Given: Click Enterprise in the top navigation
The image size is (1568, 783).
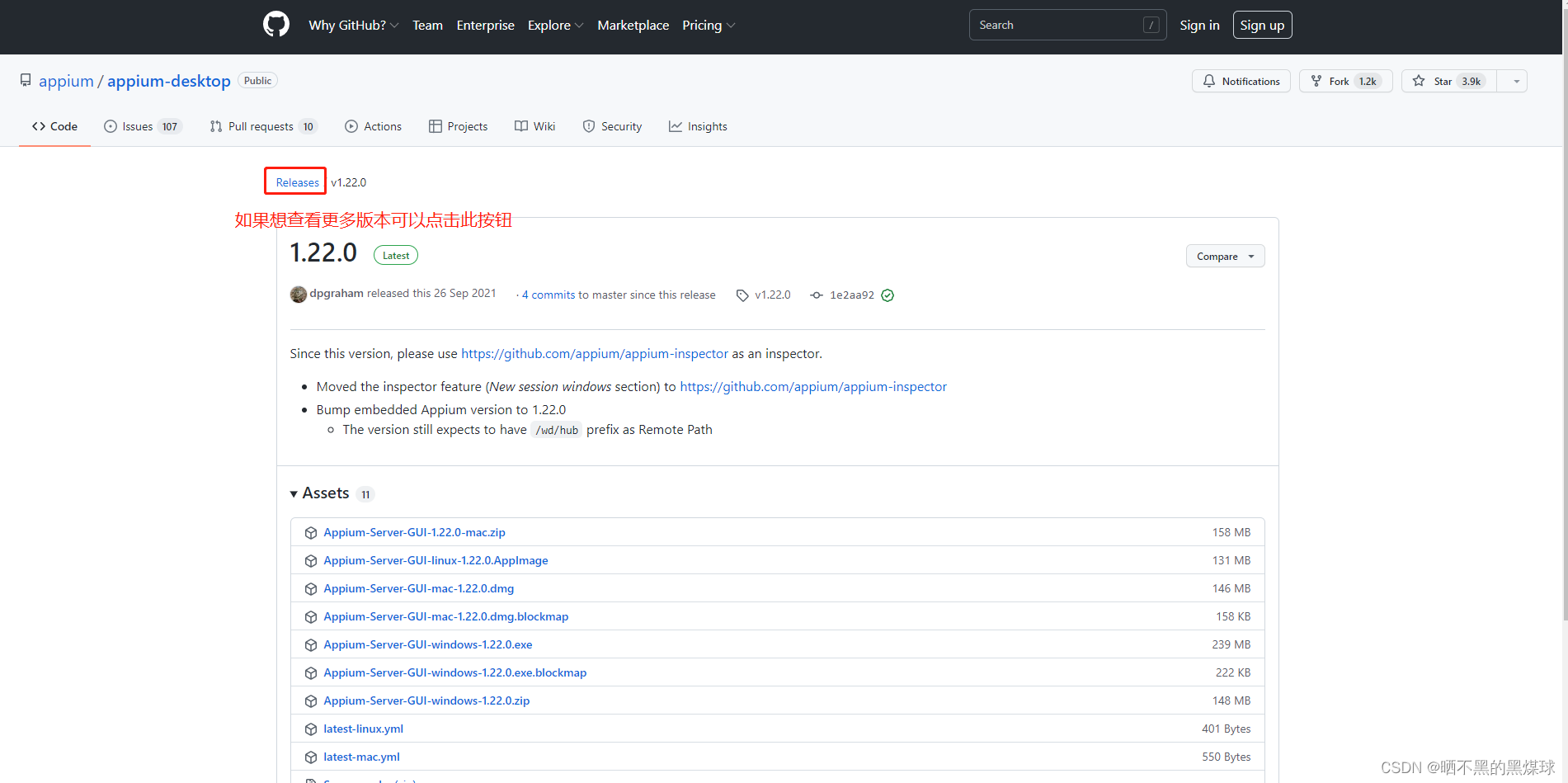Looking at the screenshot, I should click(485, 25).
